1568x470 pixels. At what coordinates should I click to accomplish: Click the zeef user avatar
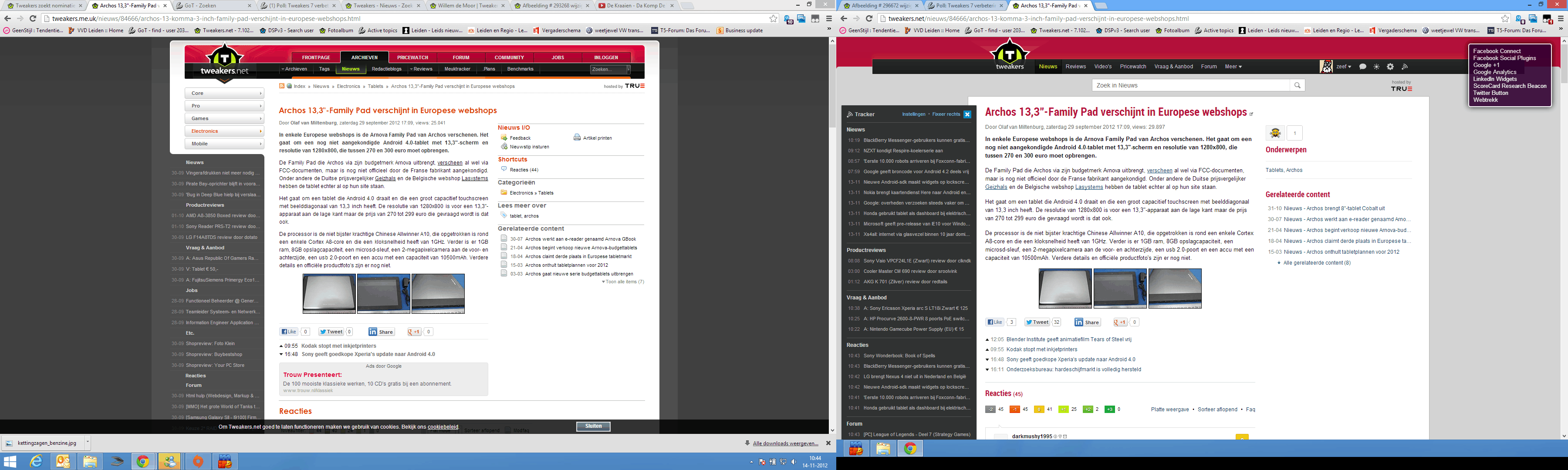pyautogui.click(x=1326, y=67)
